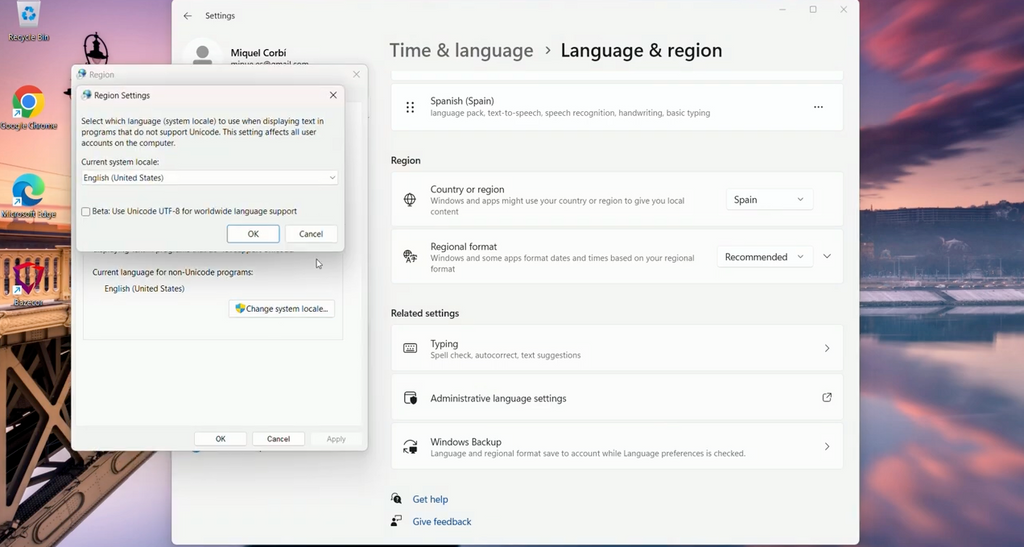This screenshot has width=1024, height=547.
Task: Click the external link icon for Administrative language settings
Action: tap(827, 398)
